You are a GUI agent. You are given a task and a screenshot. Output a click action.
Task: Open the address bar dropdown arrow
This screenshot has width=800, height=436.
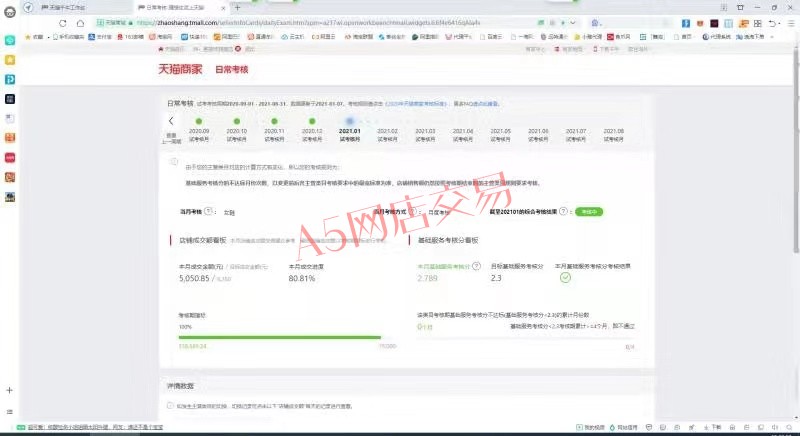(573, 23)
